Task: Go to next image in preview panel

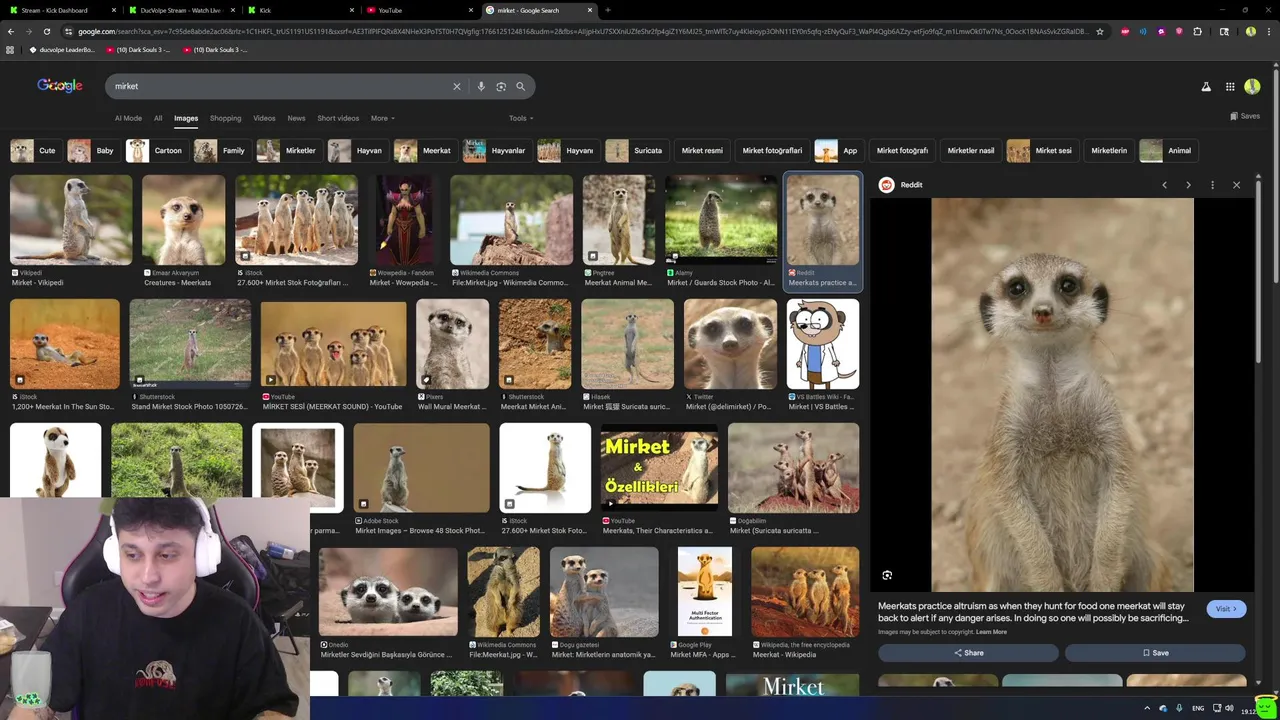Action: click(x=1188, y=185)
